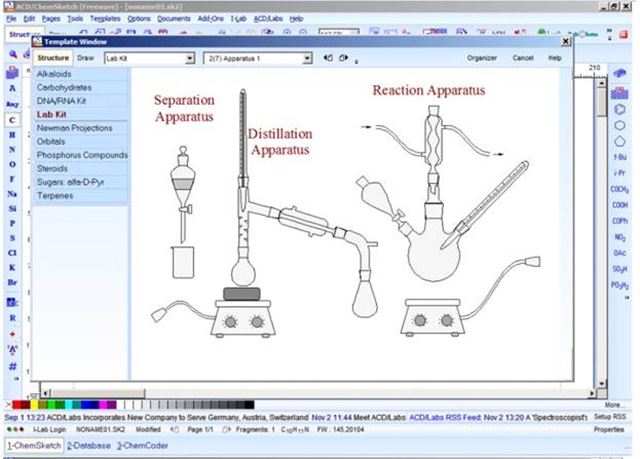This screenshot has width=640, height=459.
Task: Select the Bromine (Br) atom tool
Action: point(12,282)
